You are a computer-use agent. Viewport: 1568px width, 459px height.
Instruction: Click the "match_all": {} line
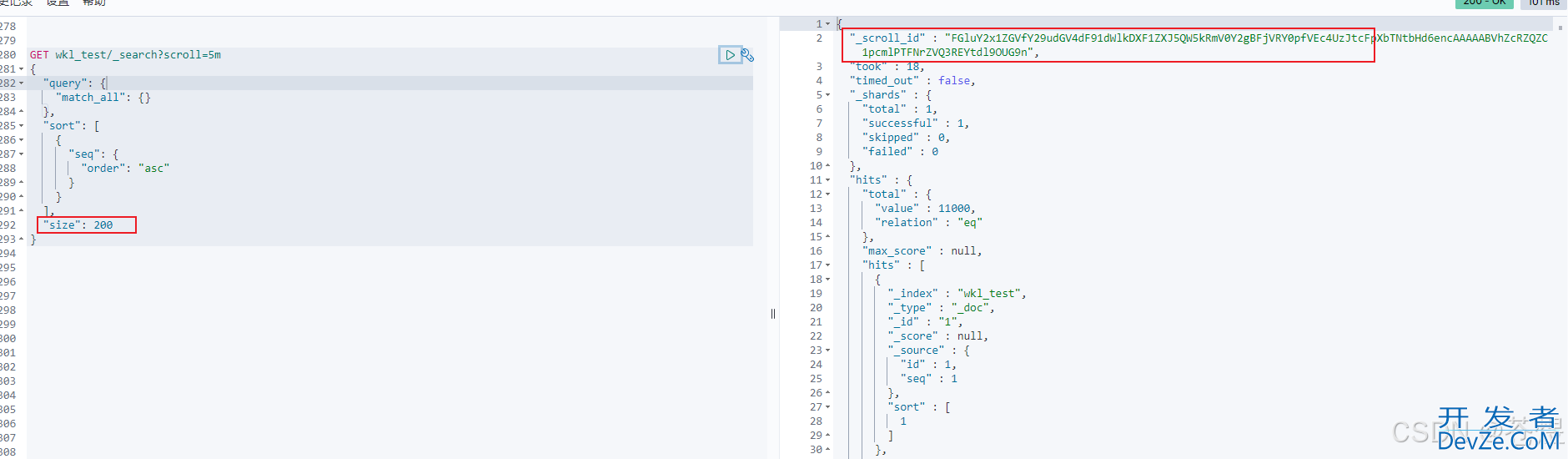point(103,98)
